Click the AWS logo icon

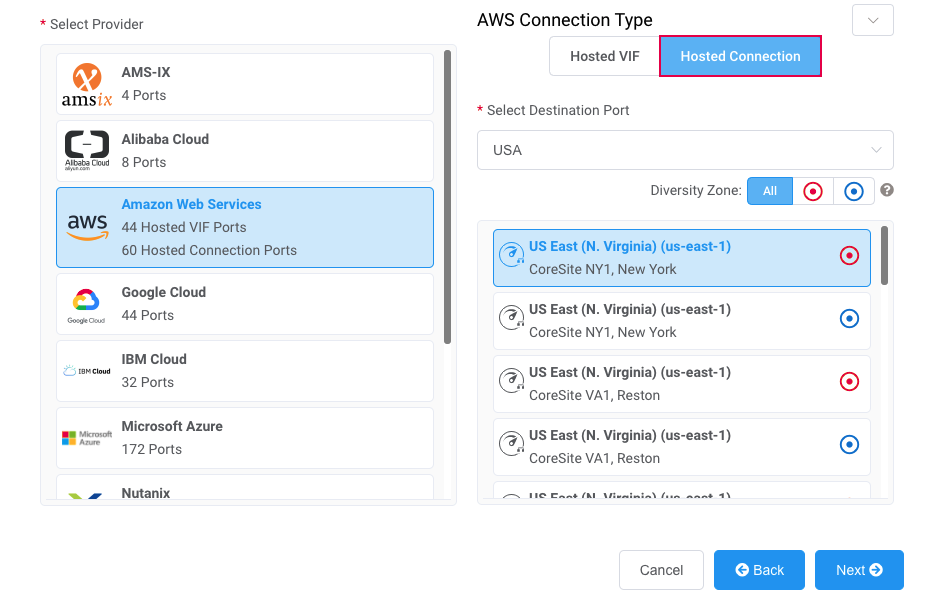[x=87, y=227]
